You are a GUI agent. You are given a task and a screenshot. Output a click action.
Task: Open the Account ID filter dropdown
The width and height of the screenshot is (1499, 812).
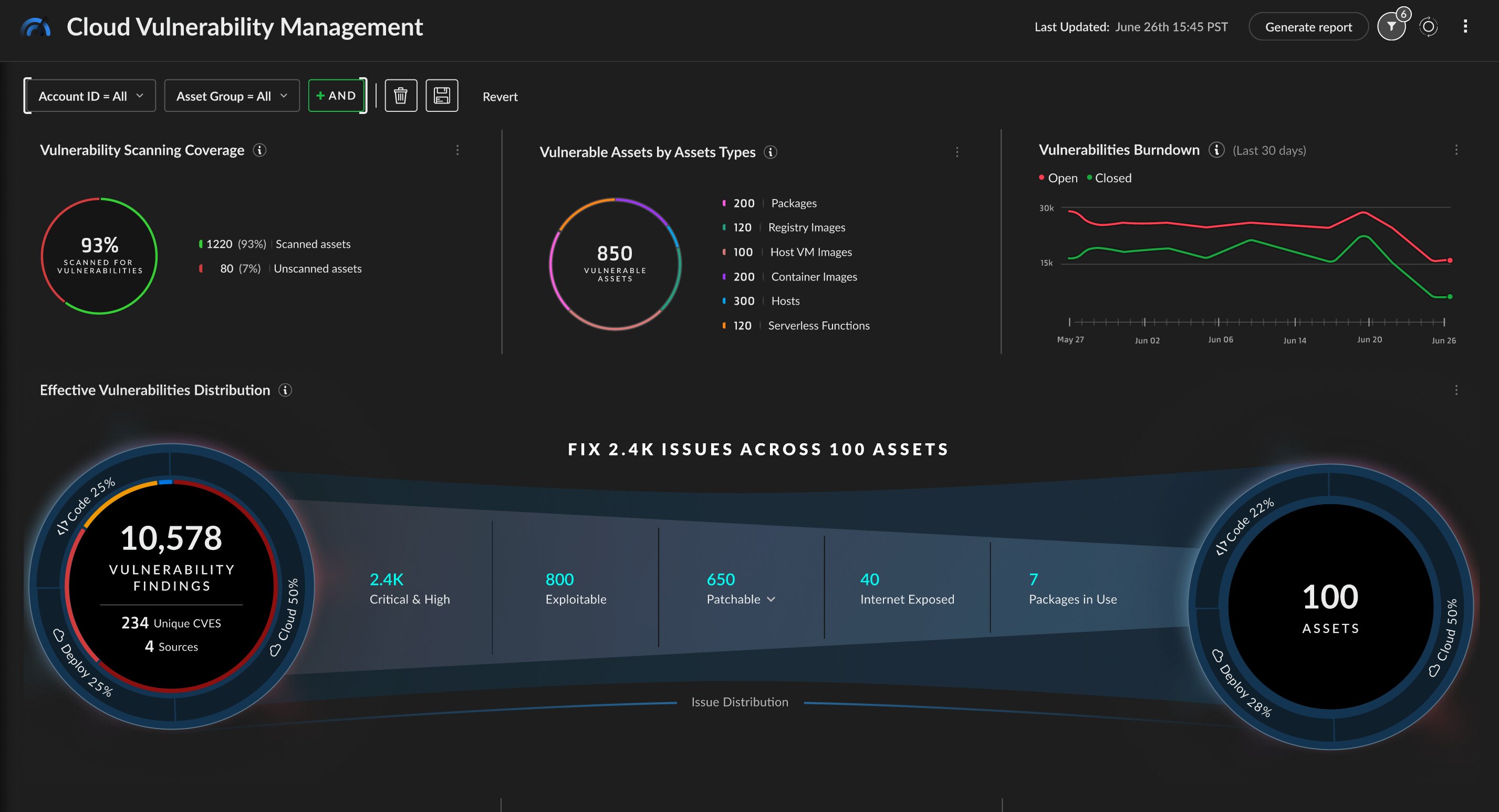(90, 96)
